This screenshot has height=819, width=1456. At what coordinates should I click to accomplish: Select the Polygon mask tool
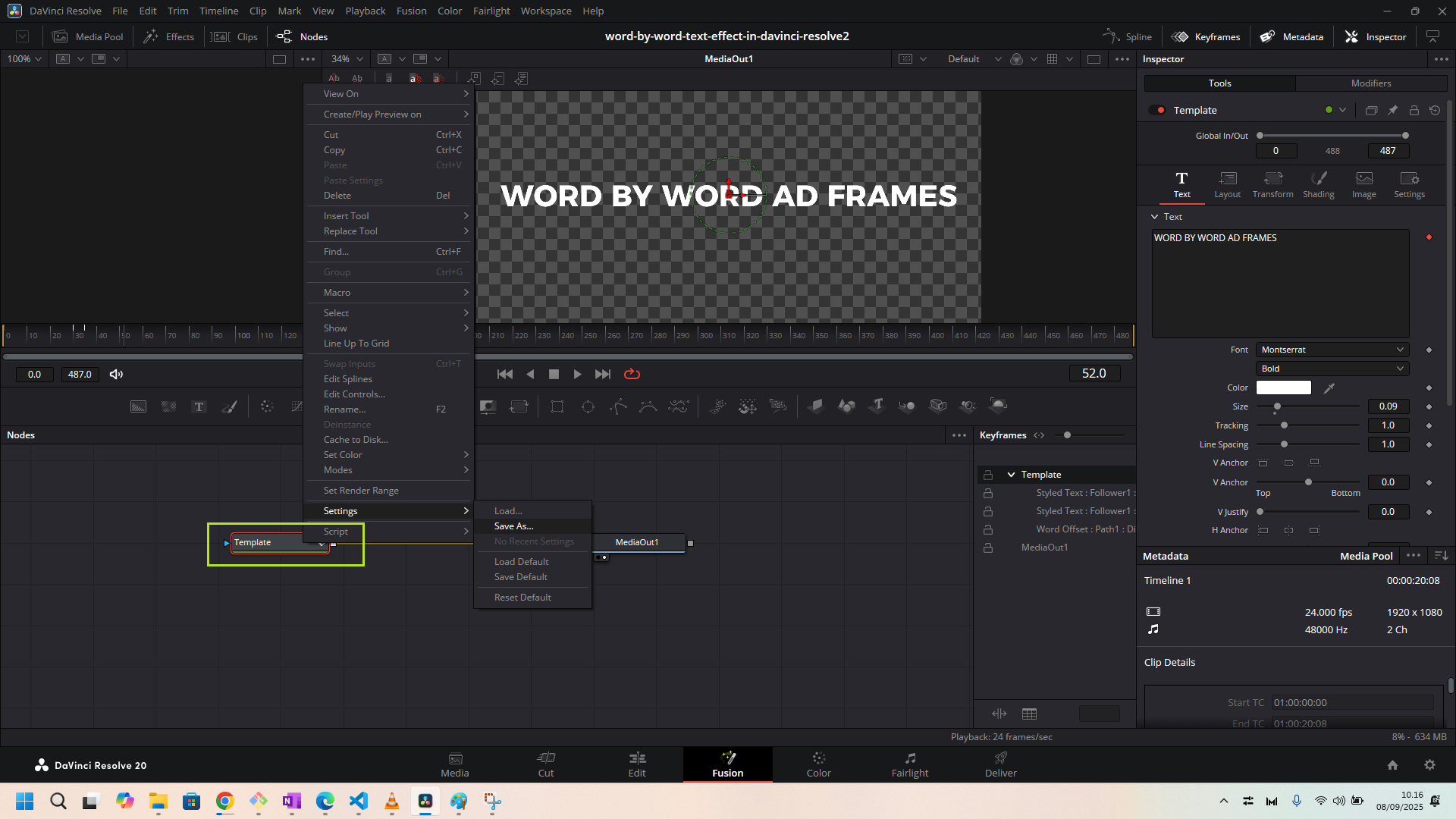point(618,406)
